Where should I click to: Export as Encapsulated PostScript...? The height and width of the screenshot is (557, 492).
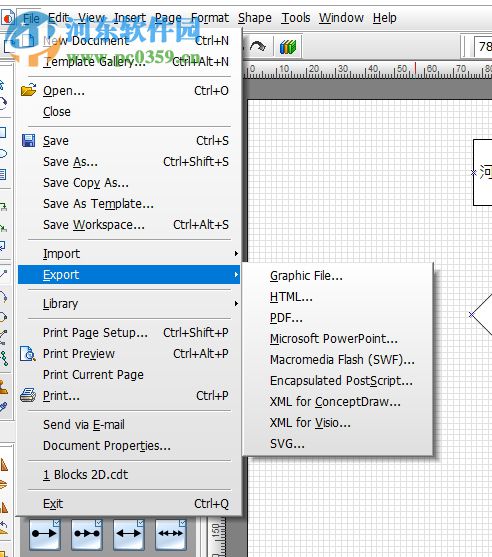pos(337,380)
